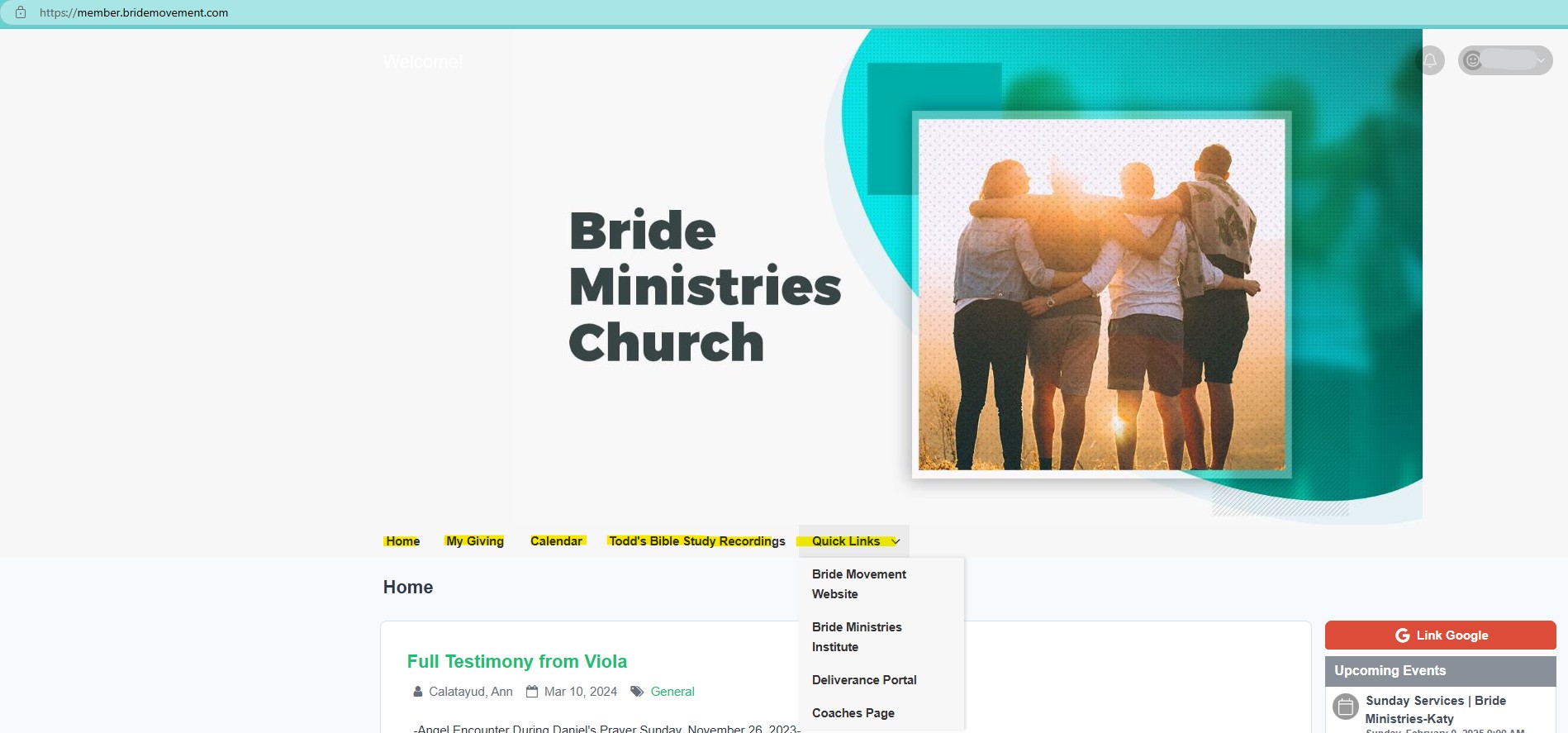Open the Home menu item
The height and width of the screenshot is (733, 1568).
(x=402, y=541)
